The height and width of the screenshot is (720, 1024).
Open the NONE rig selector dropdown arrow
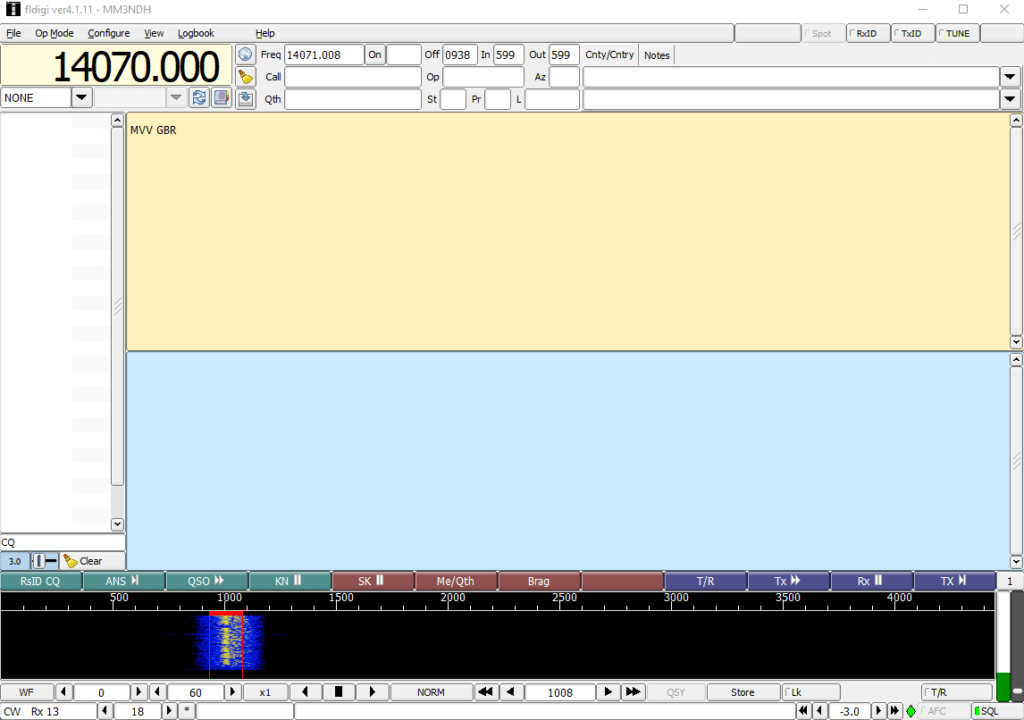[x=81, y=98]
